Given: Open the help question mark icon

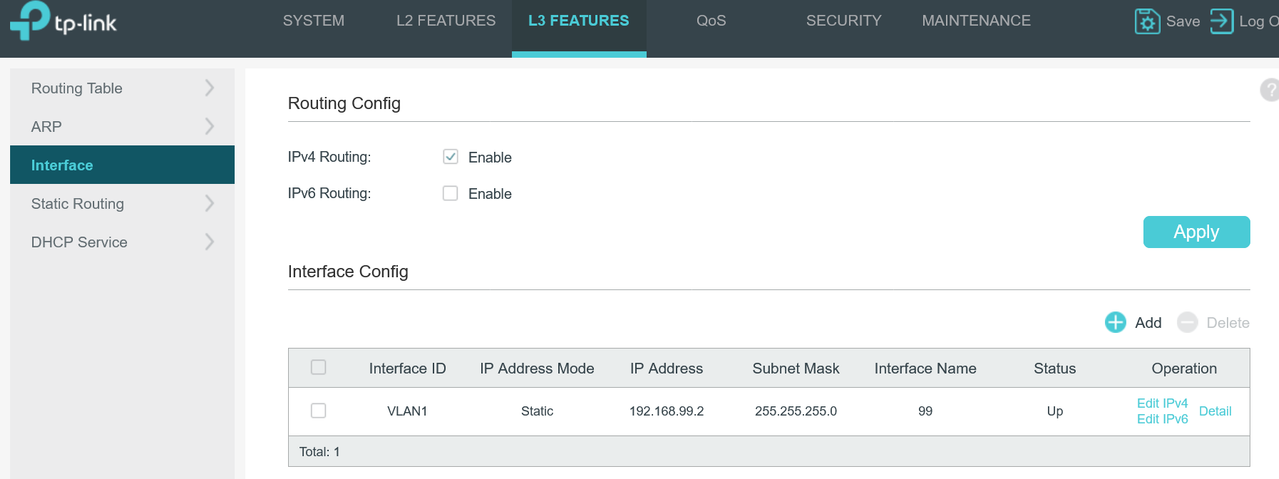Looking at the screenshot, I should click(1270, 91).
